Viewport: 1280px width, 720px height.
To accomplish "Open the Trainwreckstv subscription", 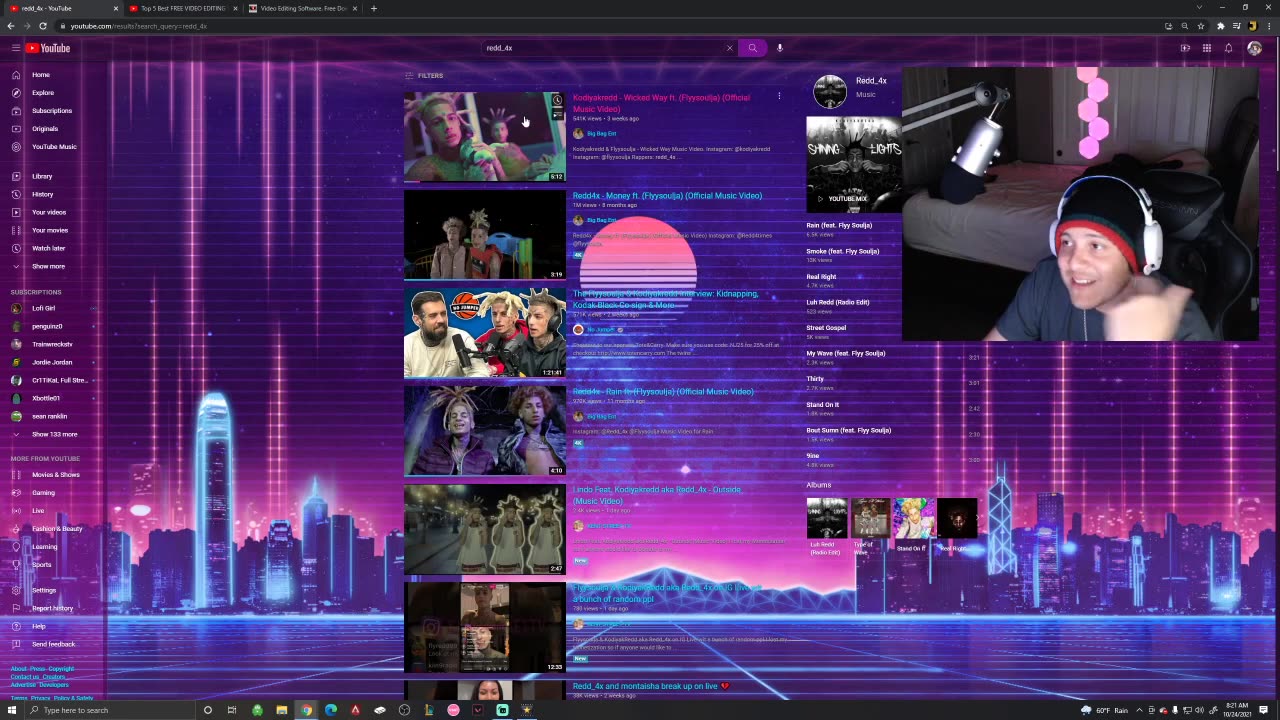I will click(52, 344).
